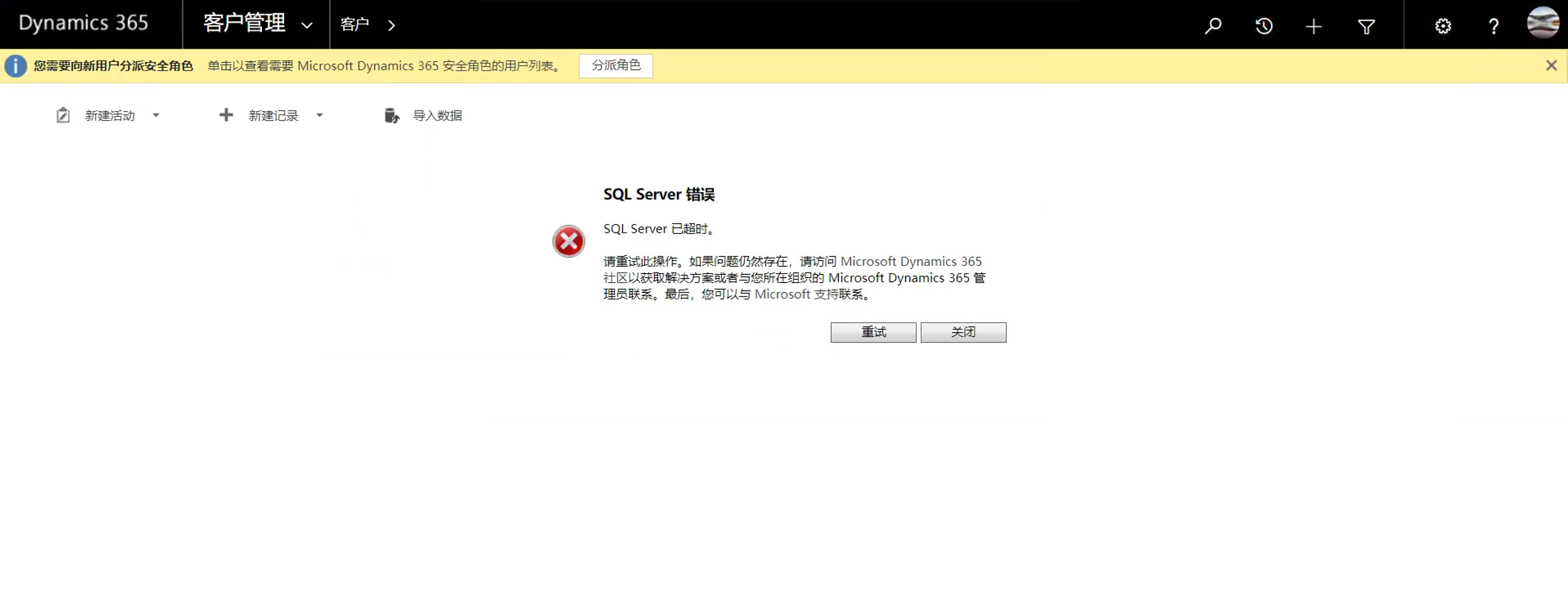Viewport: 1568px width, 590px height.
Task: Click the 导入数据 database icon
Action: tap(392, 115)
